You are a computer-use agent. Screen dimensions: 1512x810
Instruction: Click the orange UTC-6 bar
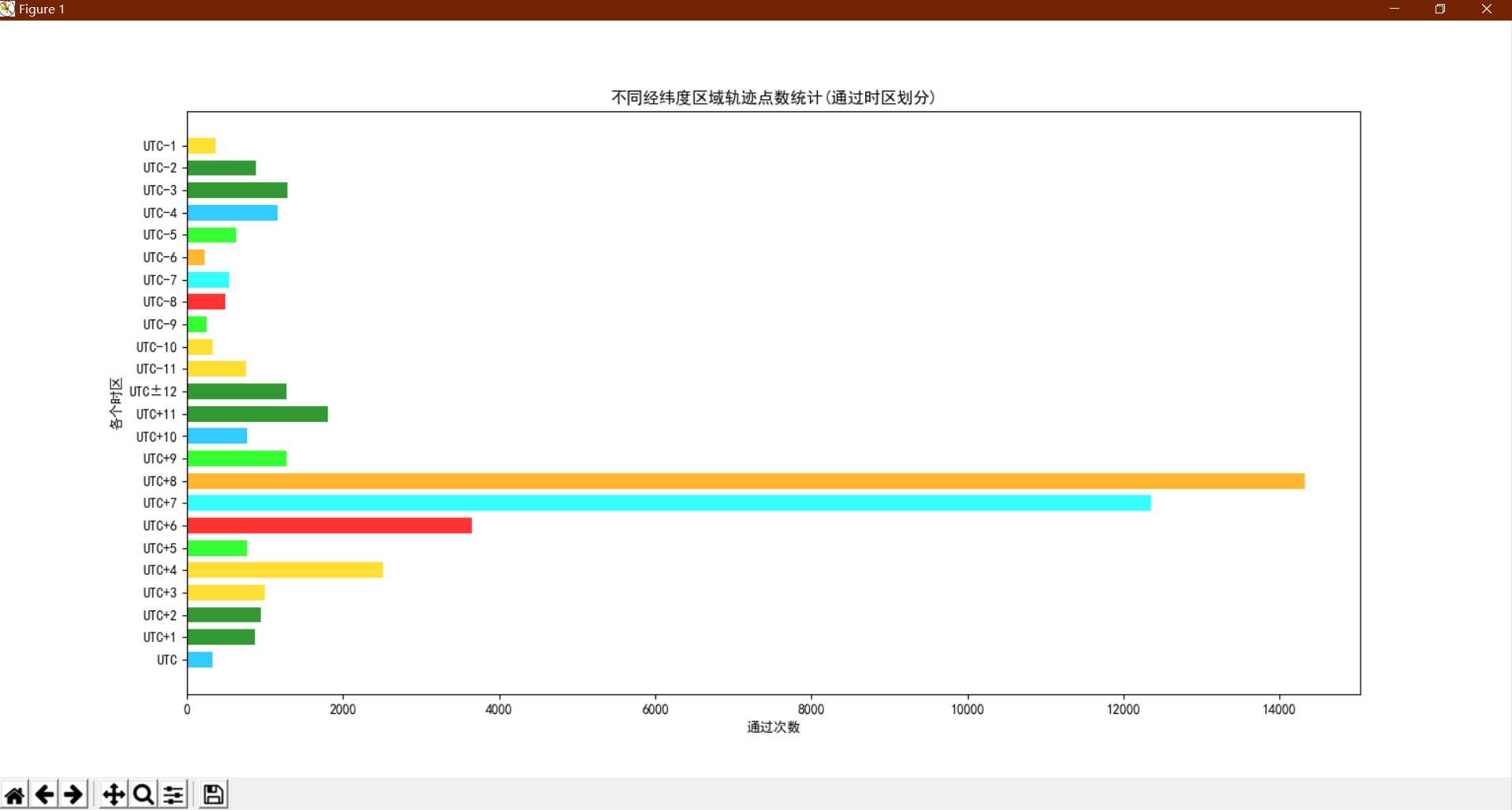196,257
